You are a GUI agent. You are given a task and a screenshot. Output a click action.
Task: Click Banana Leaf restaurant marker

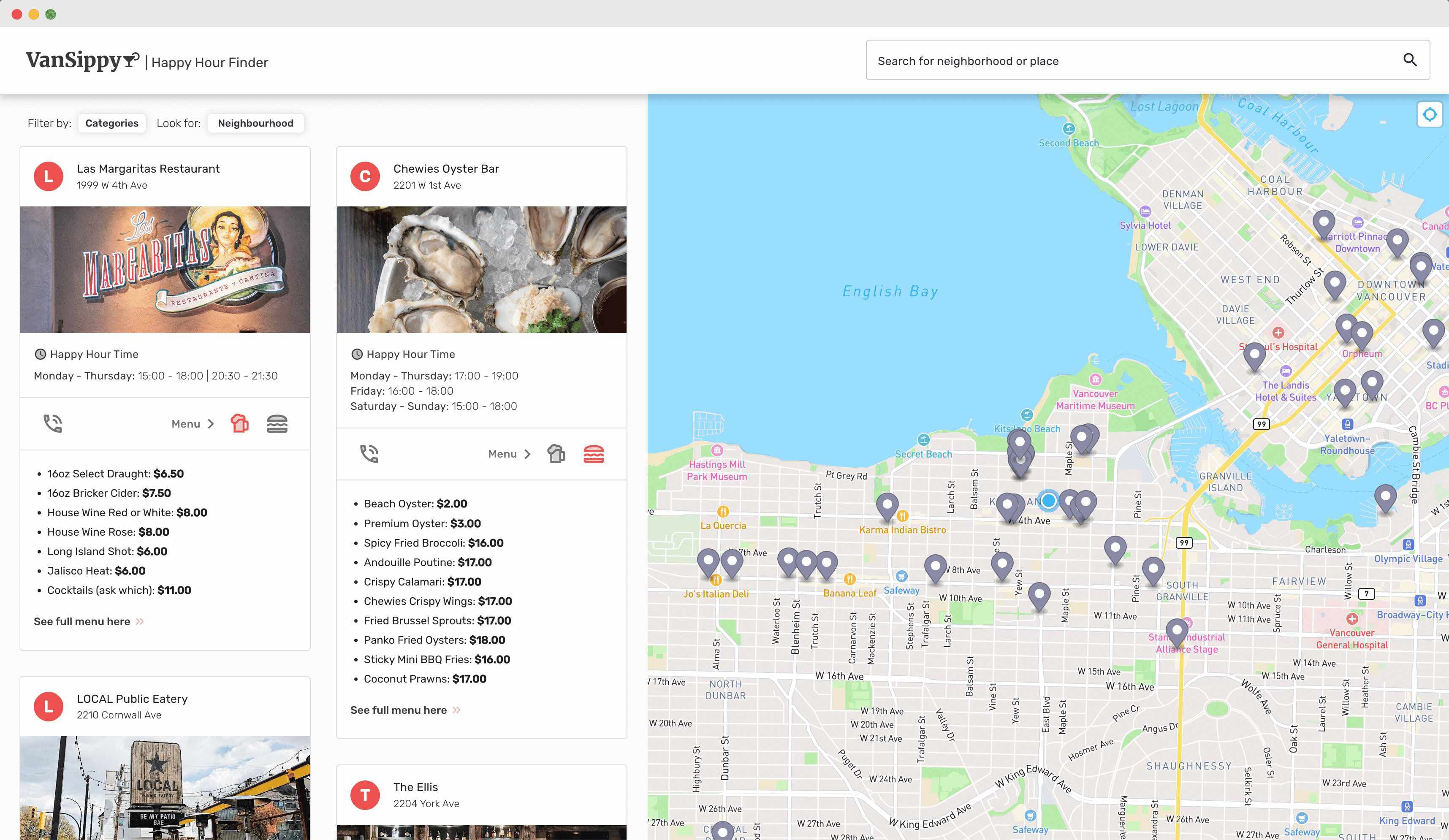(x=849, y=579)
